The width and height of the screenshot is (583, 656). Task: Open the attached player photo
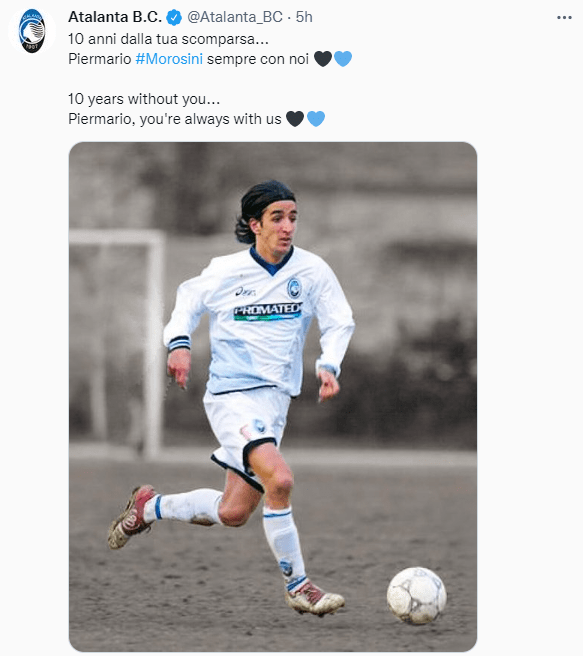point(273,397)
